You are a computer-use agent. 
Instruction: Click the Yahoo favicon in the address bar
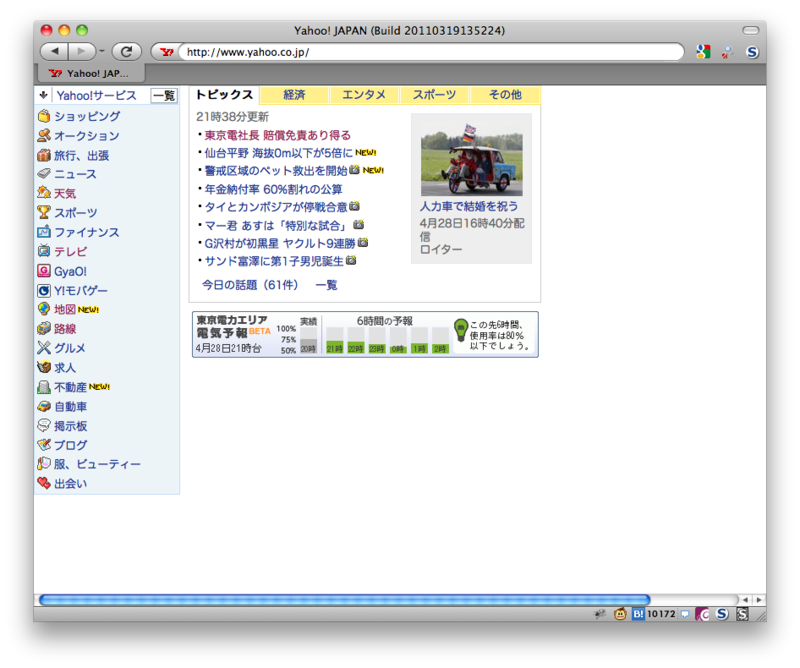(167, 52)
